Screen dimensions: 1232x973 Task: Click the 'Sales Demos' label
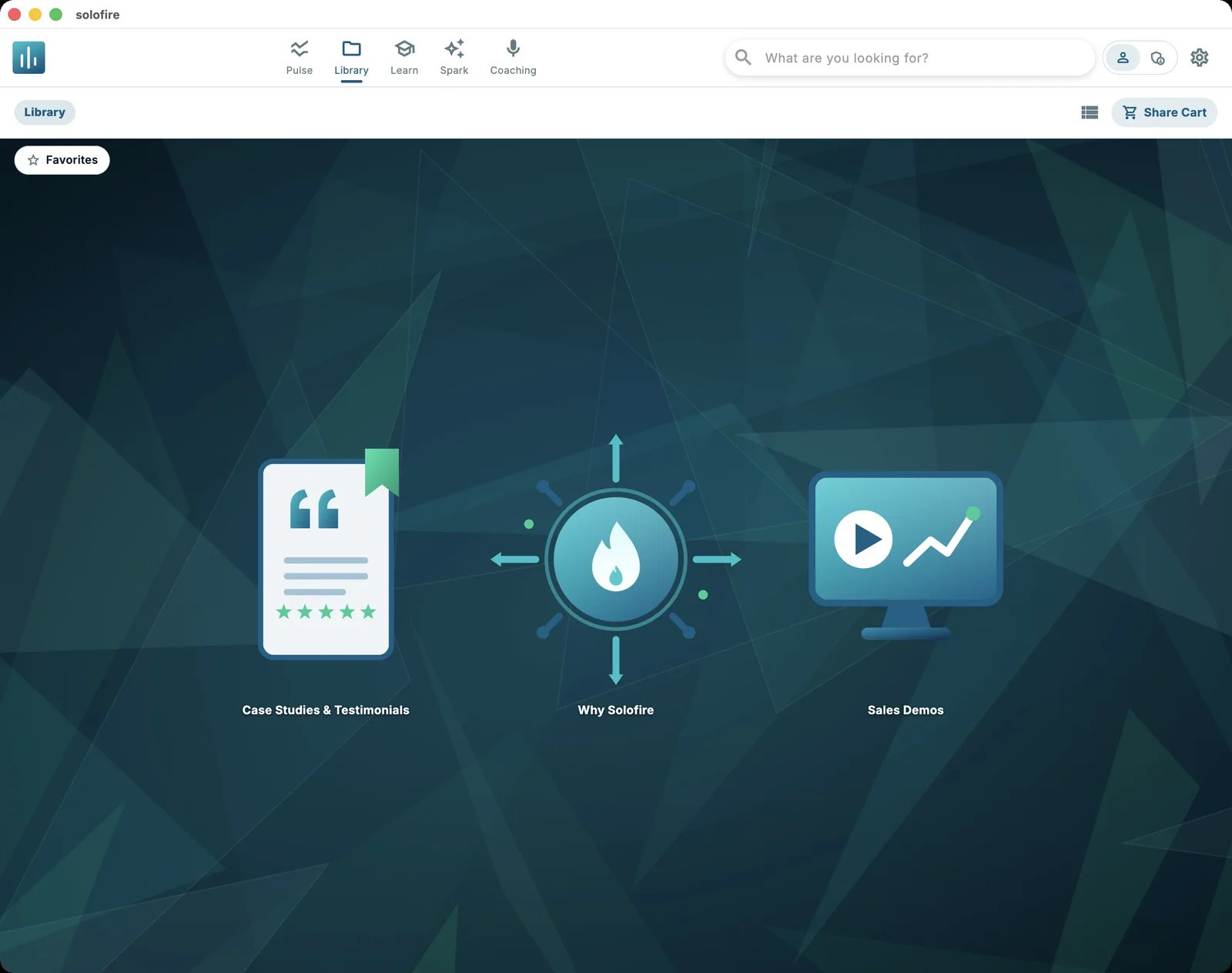pos(906,710)
